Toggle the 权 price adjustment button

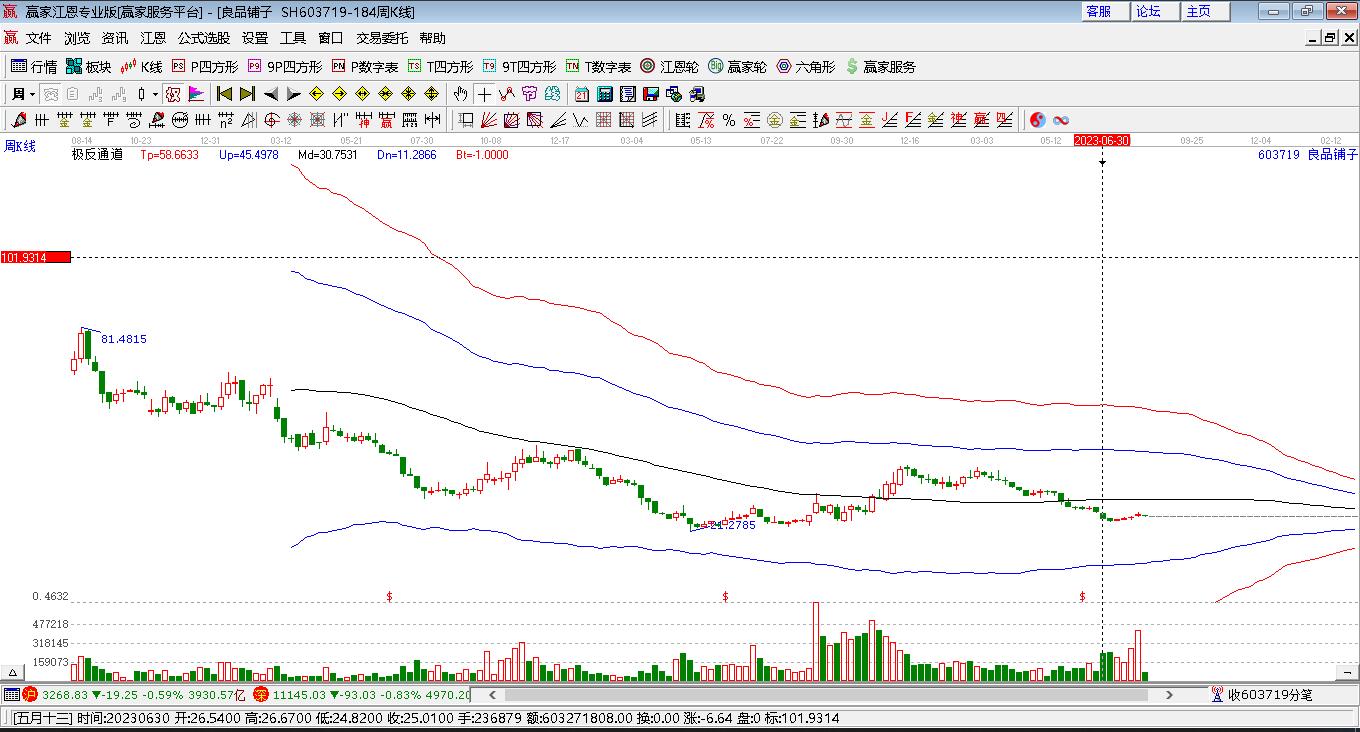172,94
